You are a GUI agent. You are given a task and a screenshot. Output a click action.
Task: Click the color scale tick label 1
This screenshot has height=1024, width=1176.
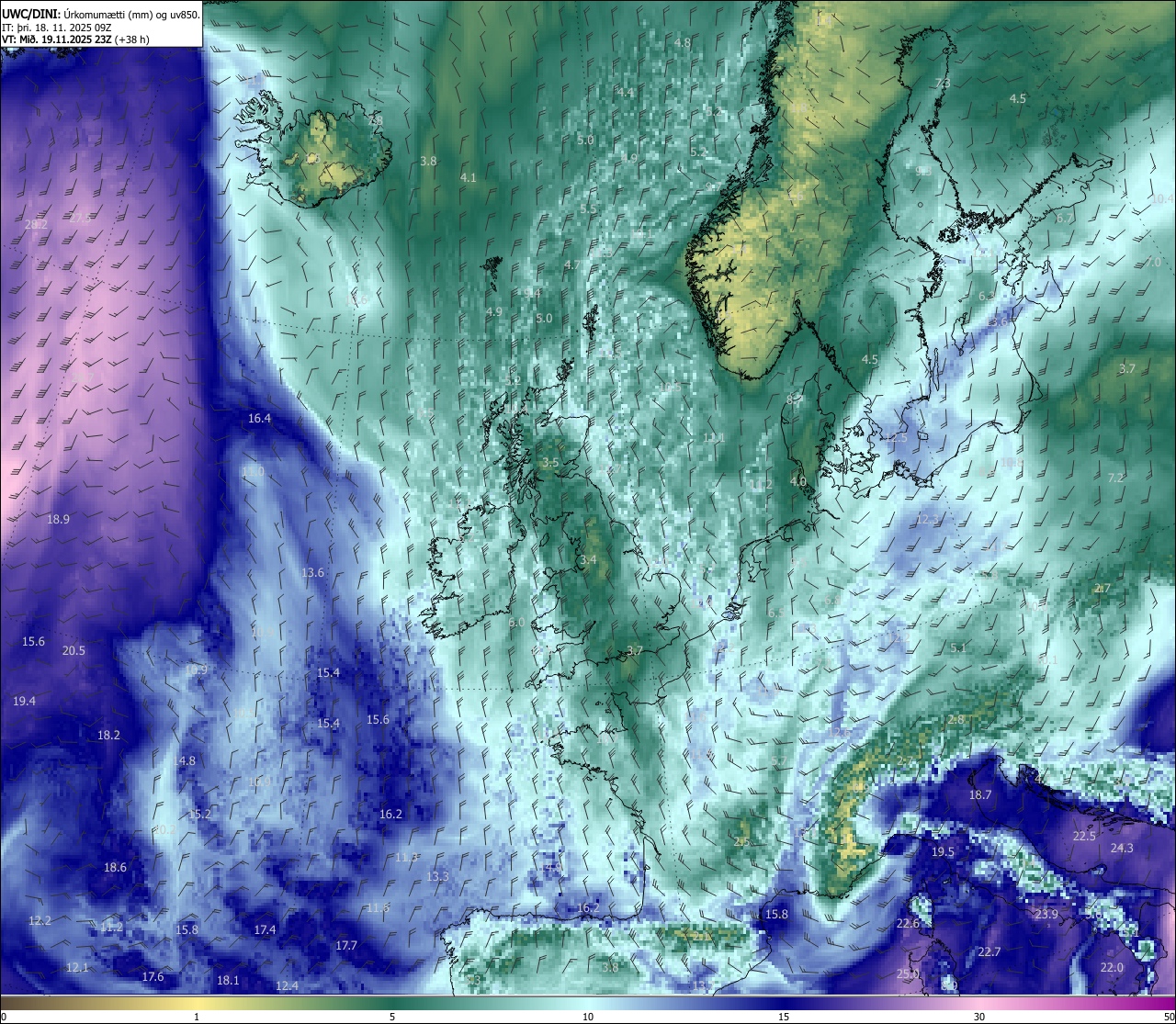point(196,1017)
